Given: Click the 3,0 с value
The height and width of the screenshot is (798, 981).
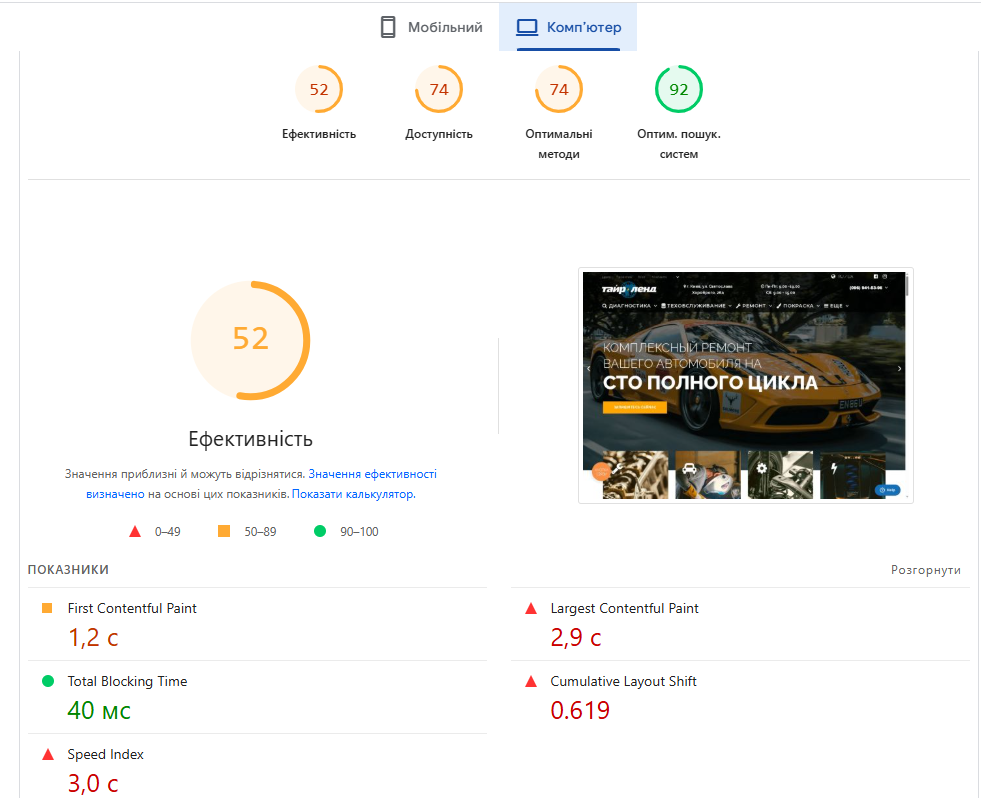Looking at the screenshot, I should point(93,784).
